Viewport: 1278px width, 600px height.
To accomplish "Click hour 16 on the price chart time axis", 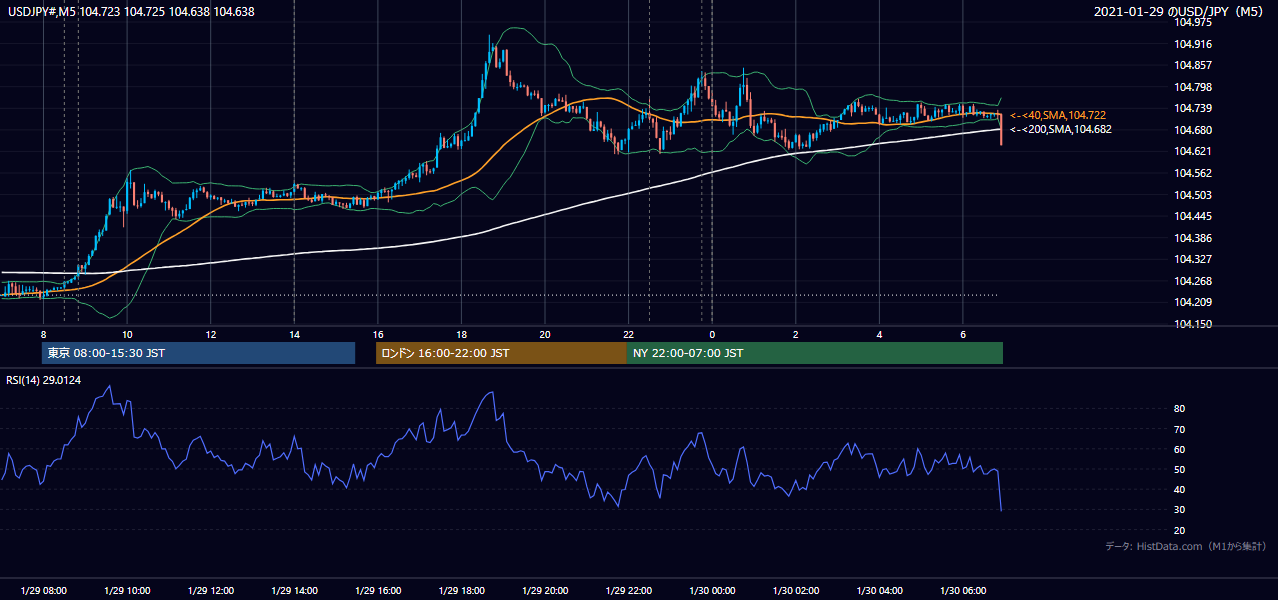I will [378, 334].
